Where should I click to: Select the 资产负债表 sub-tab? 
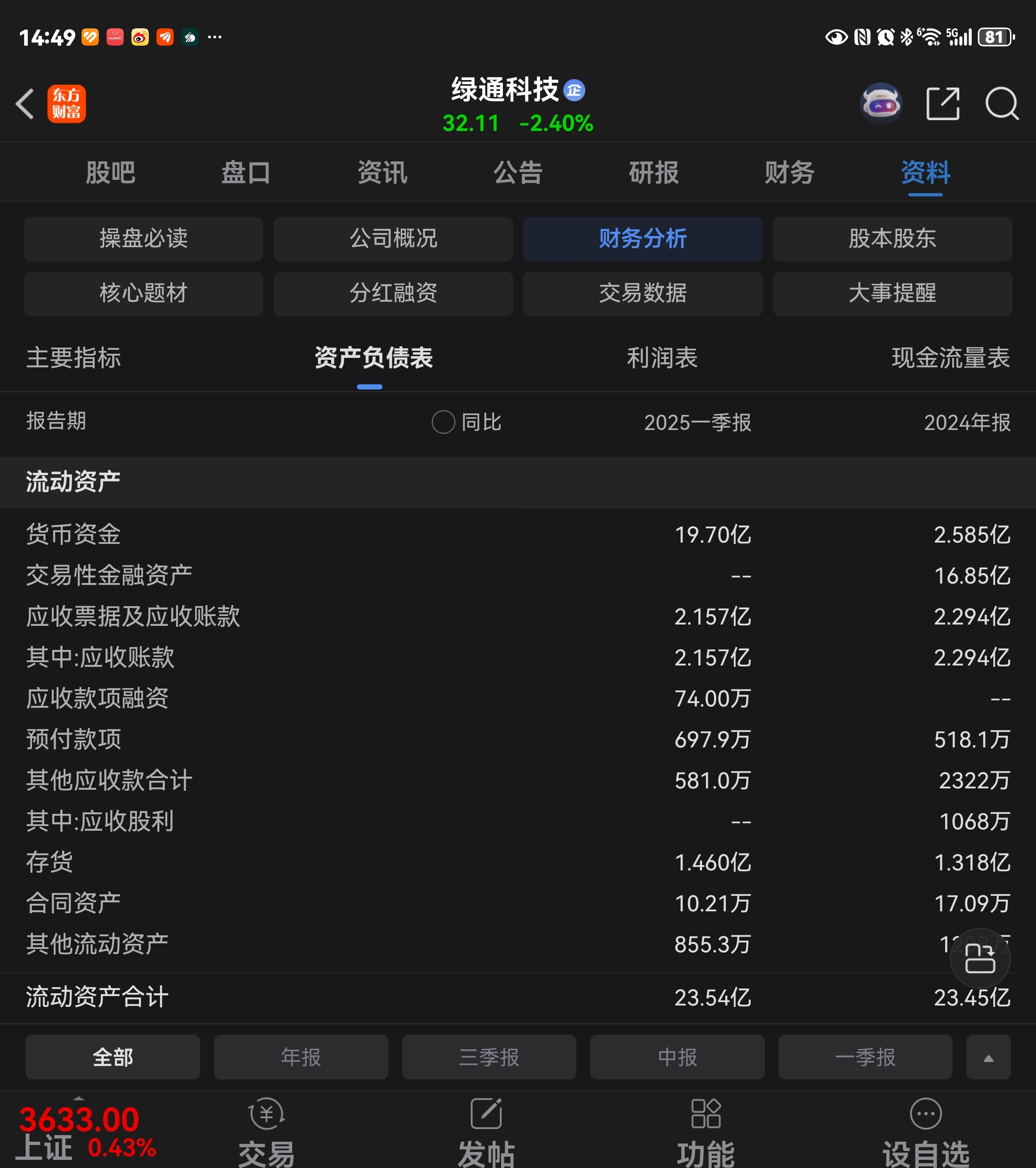pyautogui.click(x=374, y=358)
